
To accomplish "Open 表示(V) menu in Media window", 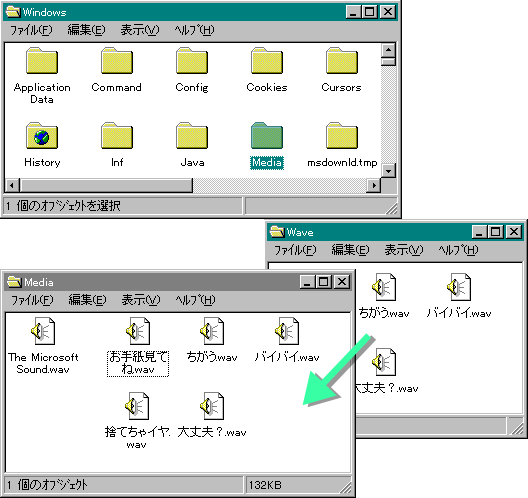I will [x=141, y=300].
